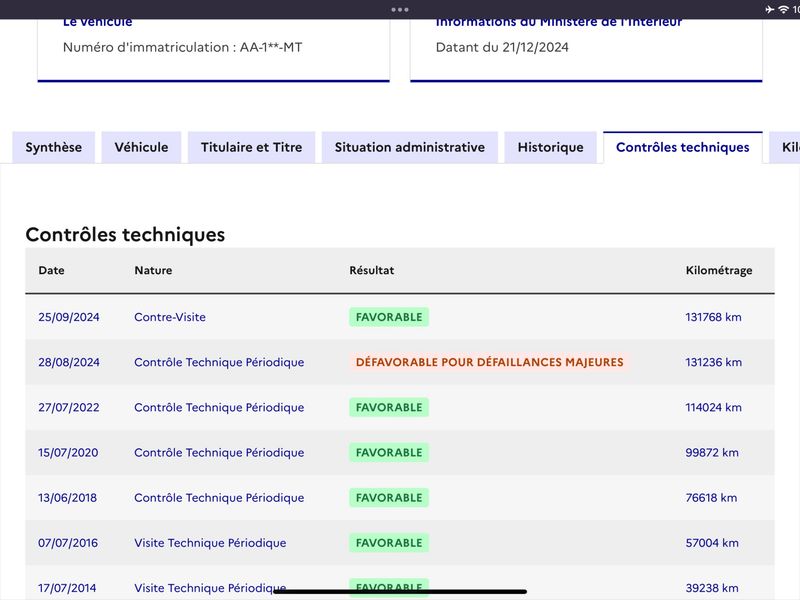
Task: Click FAVORABLE badge for 25/09/2024
Action: 389,317
